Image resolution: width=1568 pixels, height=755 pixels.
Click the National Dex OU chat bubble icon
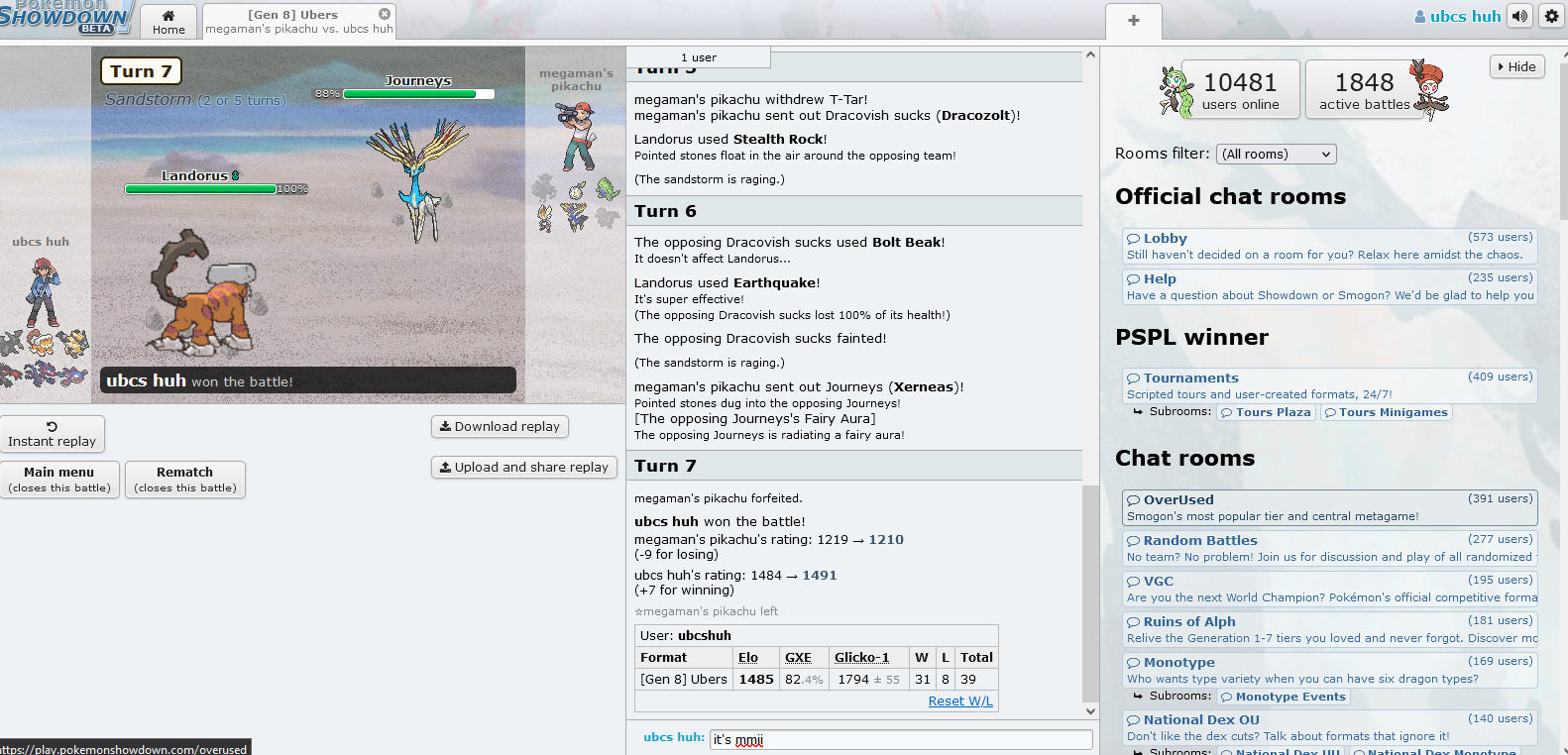pyautogui.click(x=1133, y=720)
